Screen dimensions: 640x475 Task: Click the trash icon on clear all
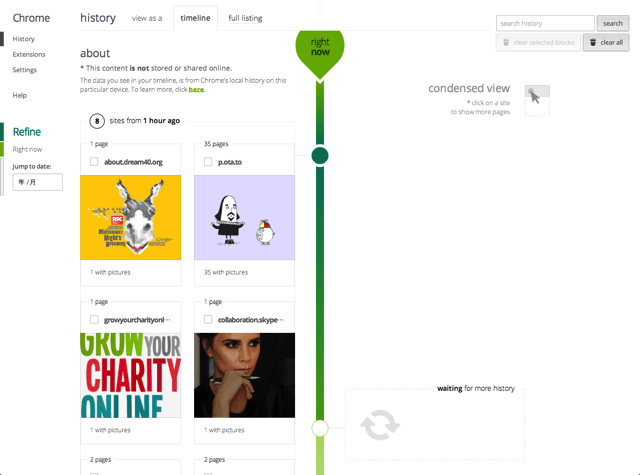593,42
